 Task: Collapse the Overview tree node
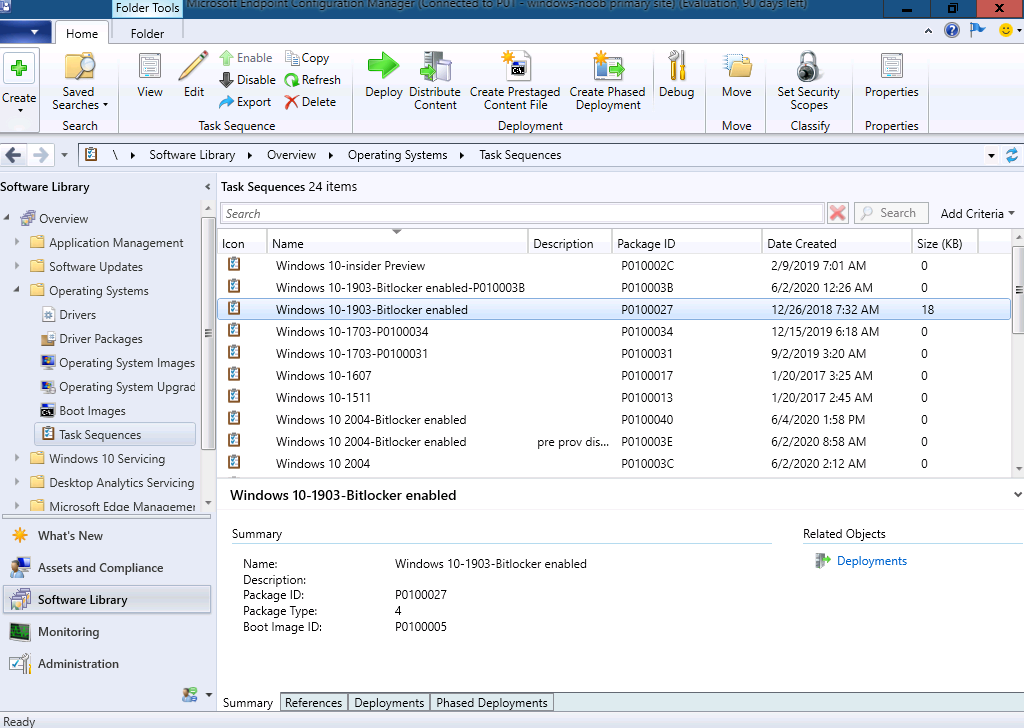[x=7, y=218]
